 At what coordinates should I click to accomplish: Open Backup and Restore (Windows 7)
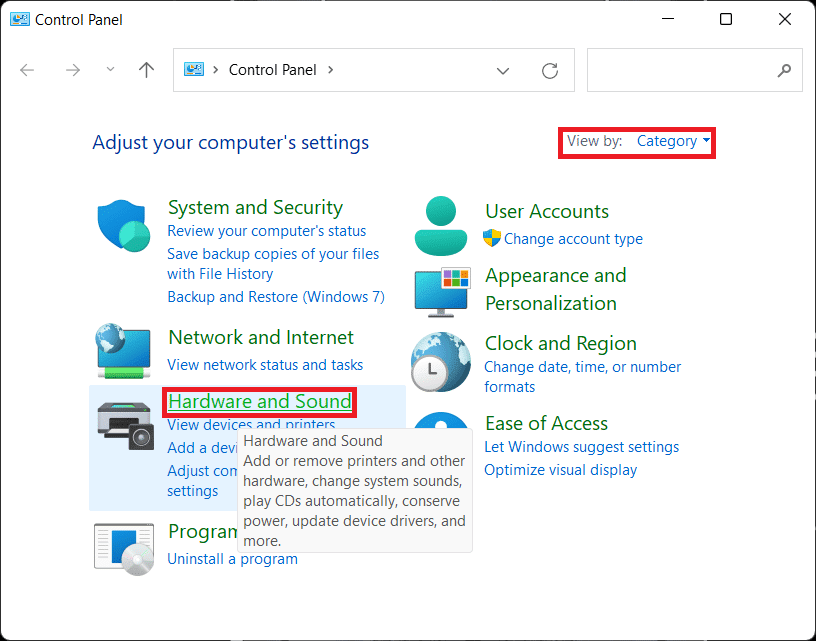276,297
